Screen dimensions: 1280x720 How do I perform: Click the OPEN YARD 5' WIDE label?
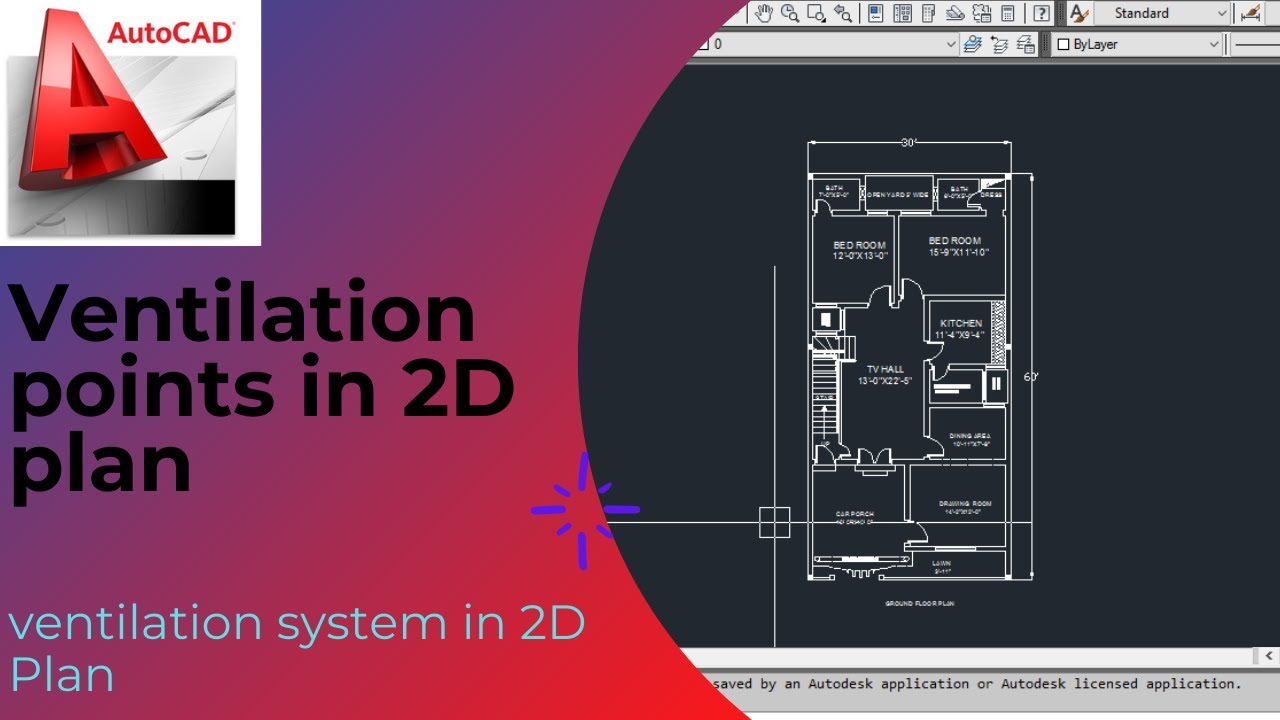point(898,195)
